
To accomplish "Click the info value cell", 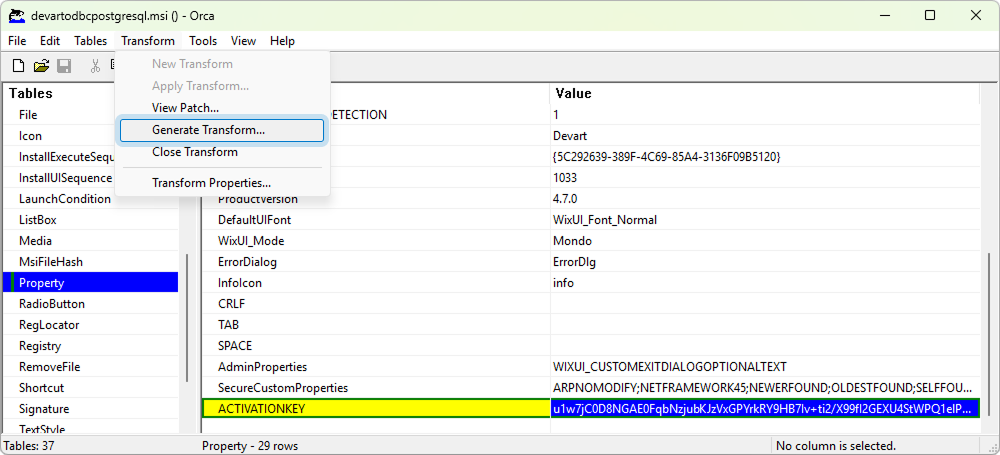I will (765, 283).
